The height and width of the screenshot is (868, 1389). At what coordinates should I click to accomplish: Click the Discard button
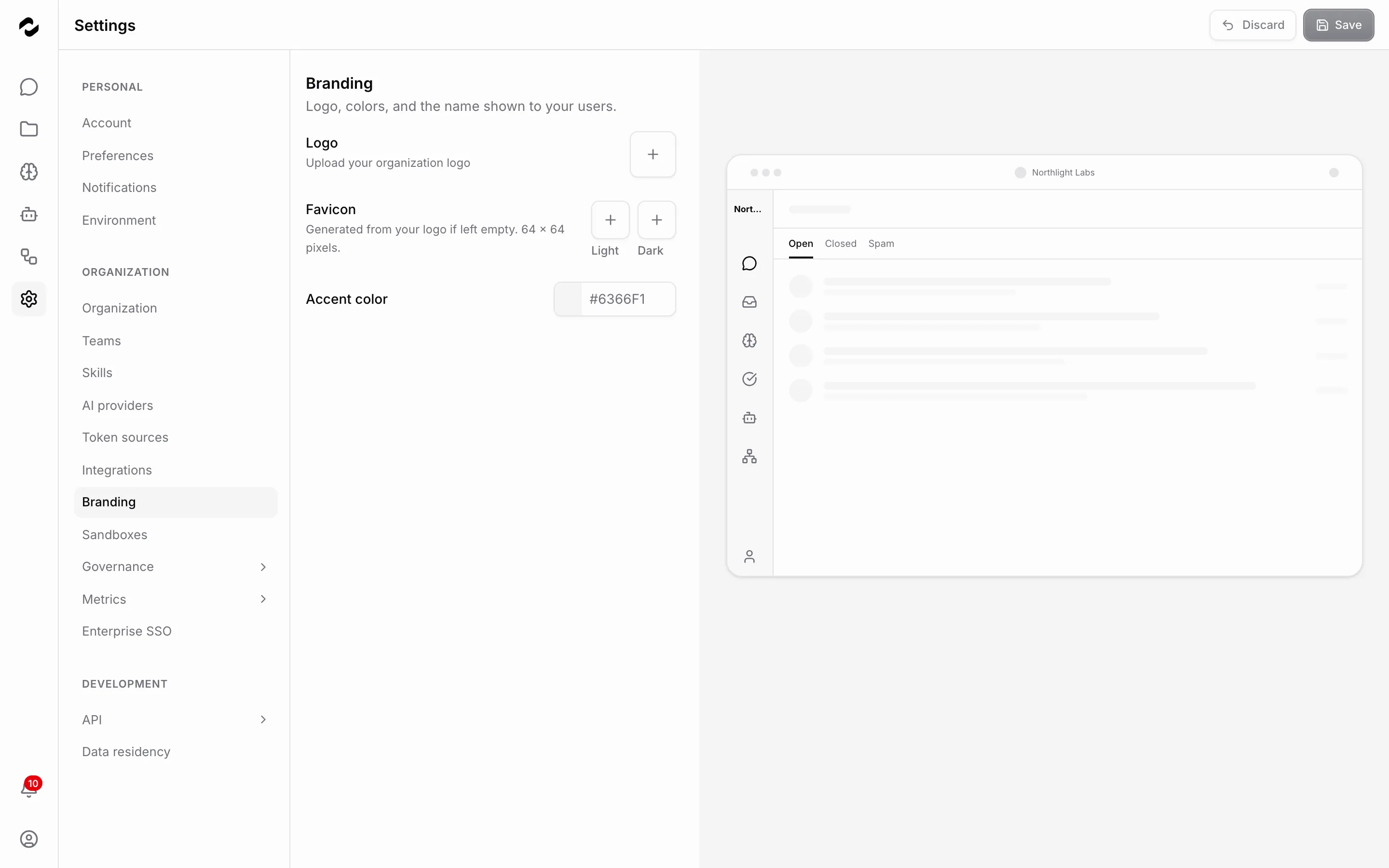click(x=1253, y=25)
